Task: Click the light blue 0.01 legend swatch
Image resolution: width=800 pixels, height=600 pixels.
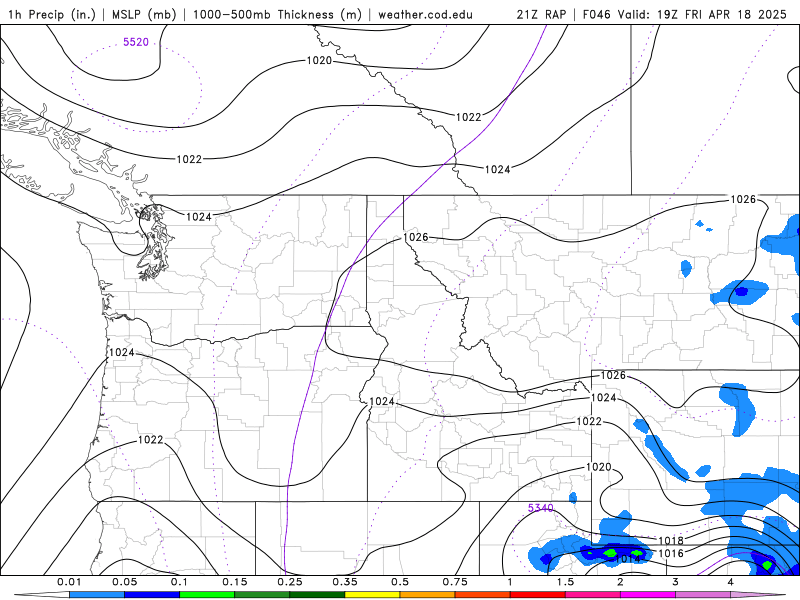Action: [x=96, y=595]
